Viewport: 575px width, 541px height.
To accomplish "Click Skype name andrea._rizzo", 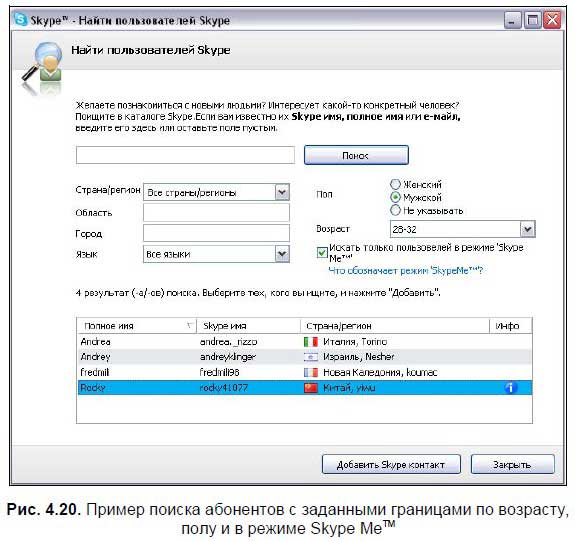I will (228, 342).
